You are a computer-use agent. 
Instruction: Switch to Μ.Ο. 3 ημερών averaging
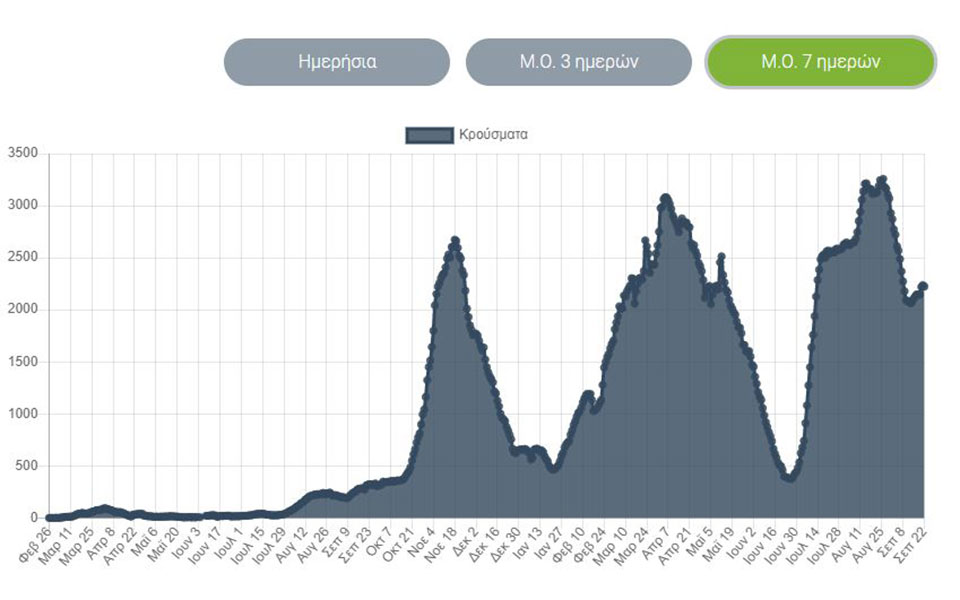pyautogui.click(x=577, y=61)
